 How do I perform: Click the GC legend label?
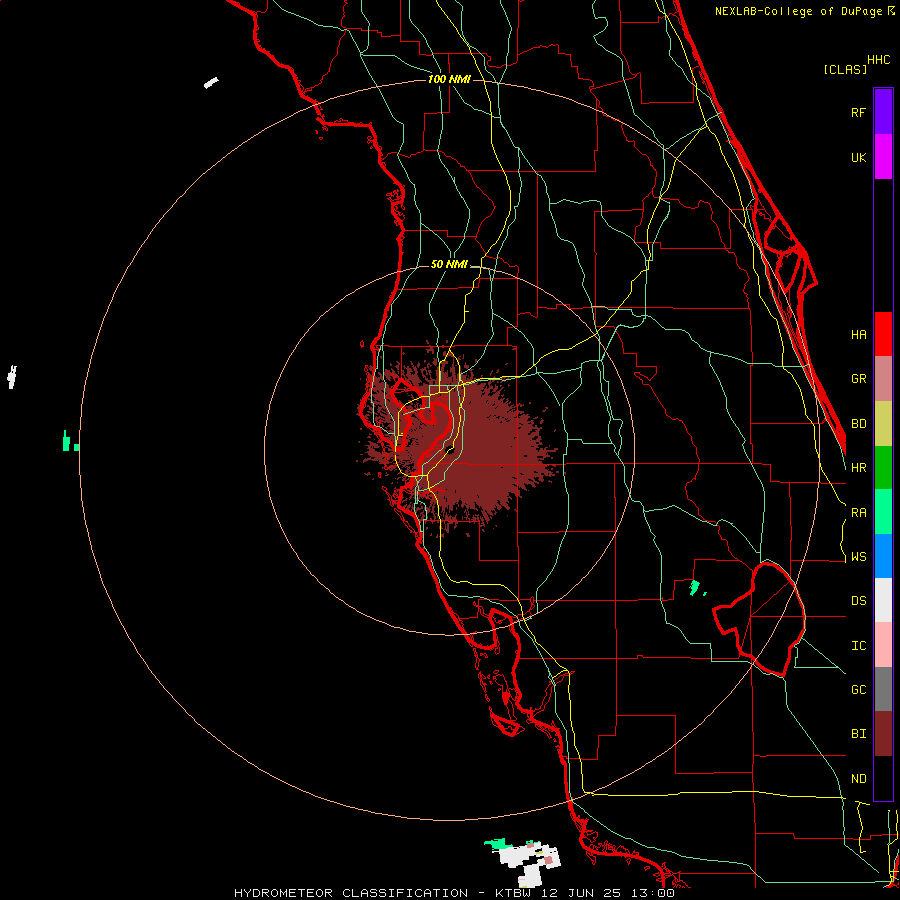pos(858,690)
